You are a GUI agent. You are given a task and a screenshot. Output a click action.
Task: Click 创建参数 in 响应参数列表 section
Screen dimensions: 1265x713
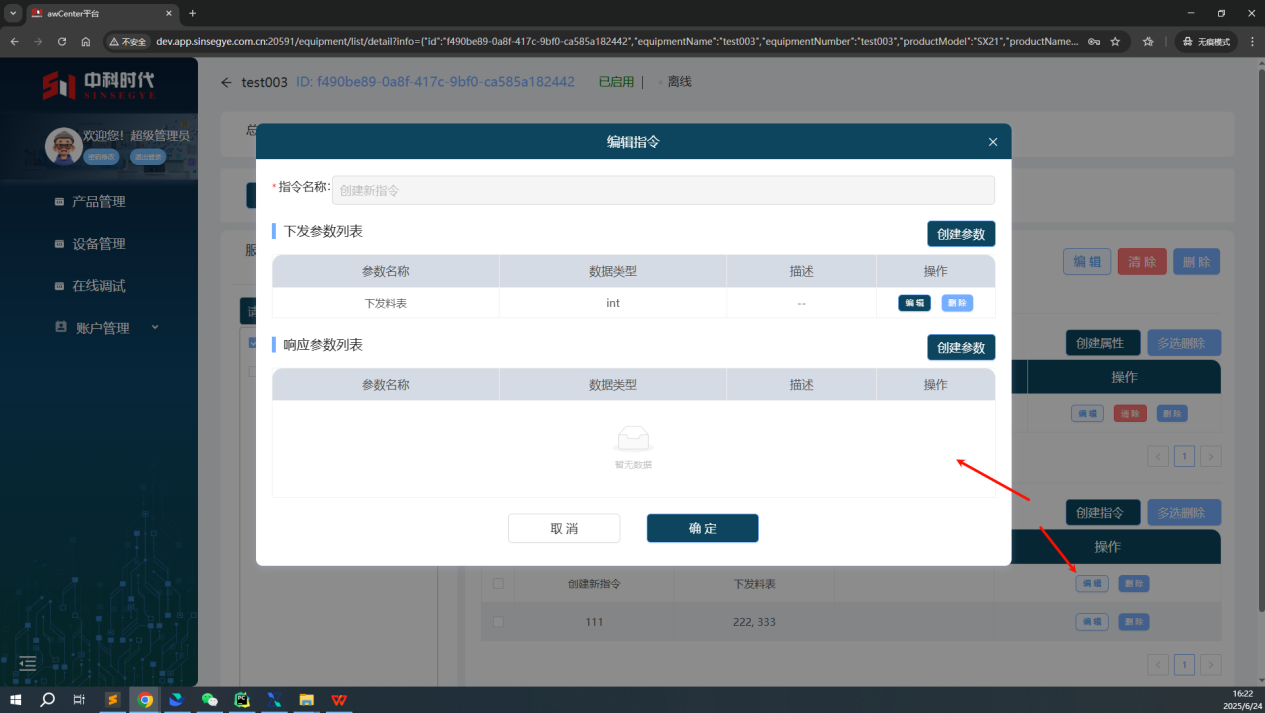[x=960, y=347]
